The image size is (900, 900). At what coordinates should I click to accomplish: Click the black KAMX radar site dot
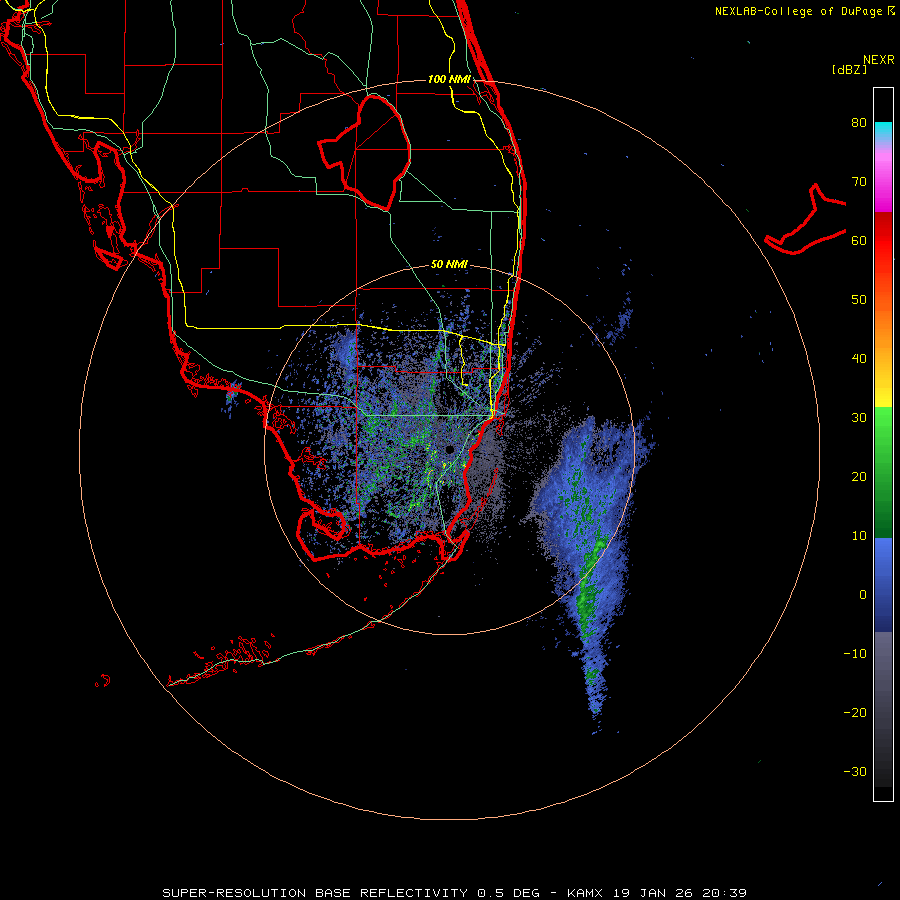[x=449, y=449]
